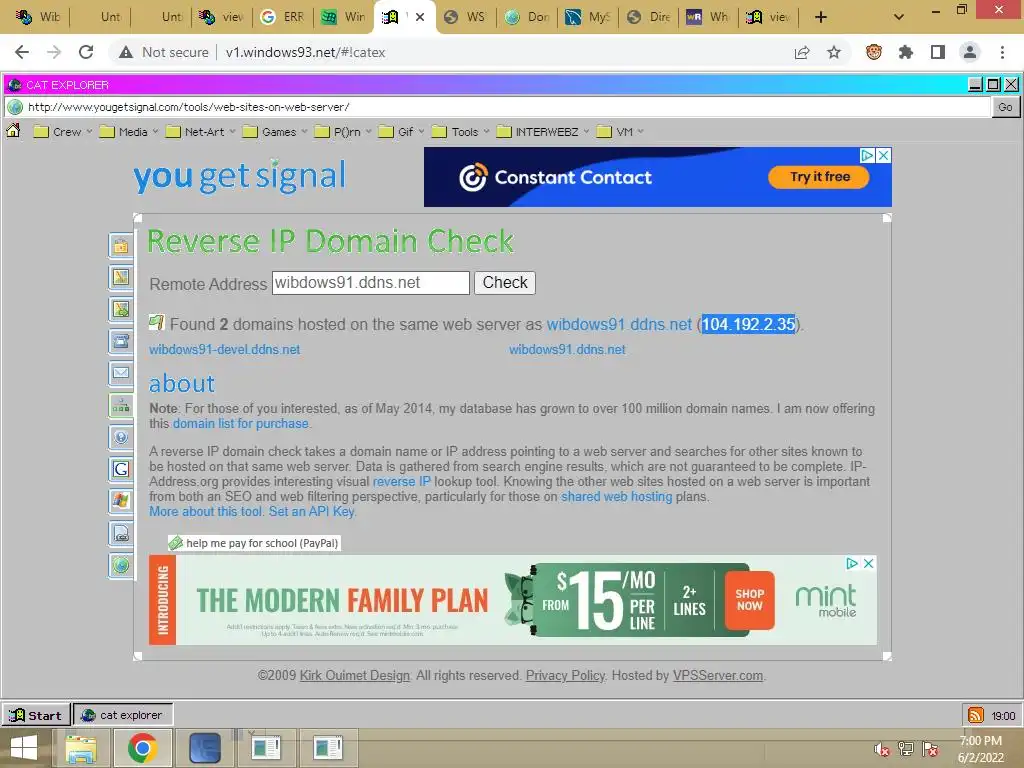Image resolution: width=1024 pixels, height=768 pixels.
Task: Expand the VM bookmarks folder
Action: tap(620, 132)
